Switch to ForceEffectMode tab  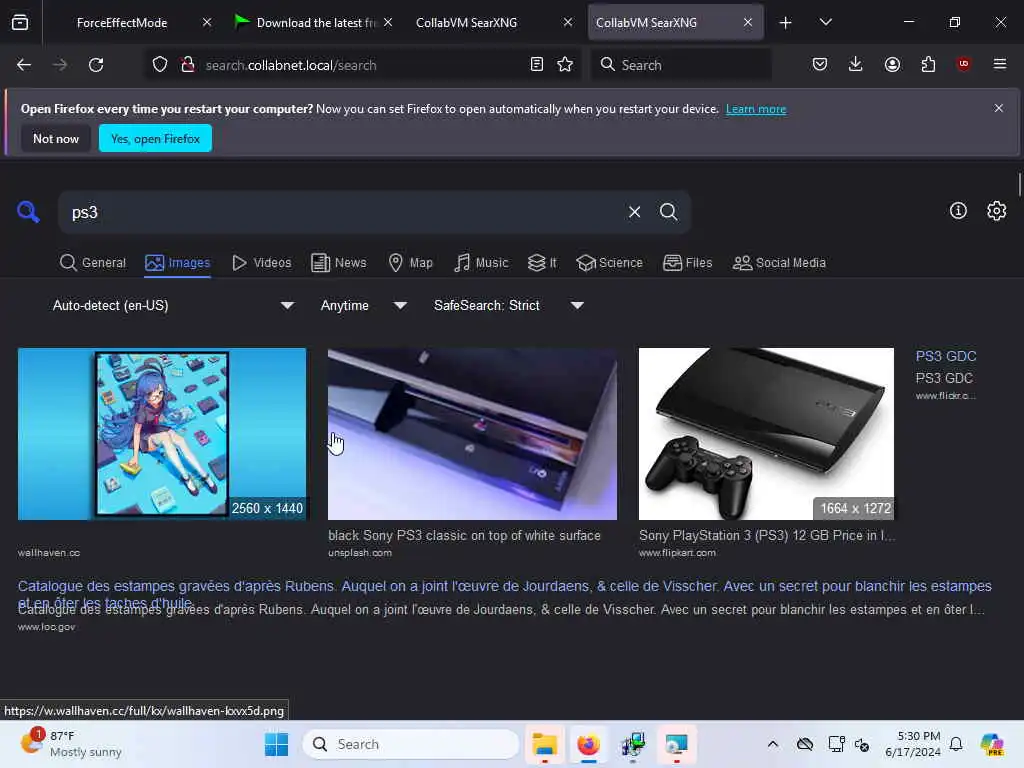point(122,23)
